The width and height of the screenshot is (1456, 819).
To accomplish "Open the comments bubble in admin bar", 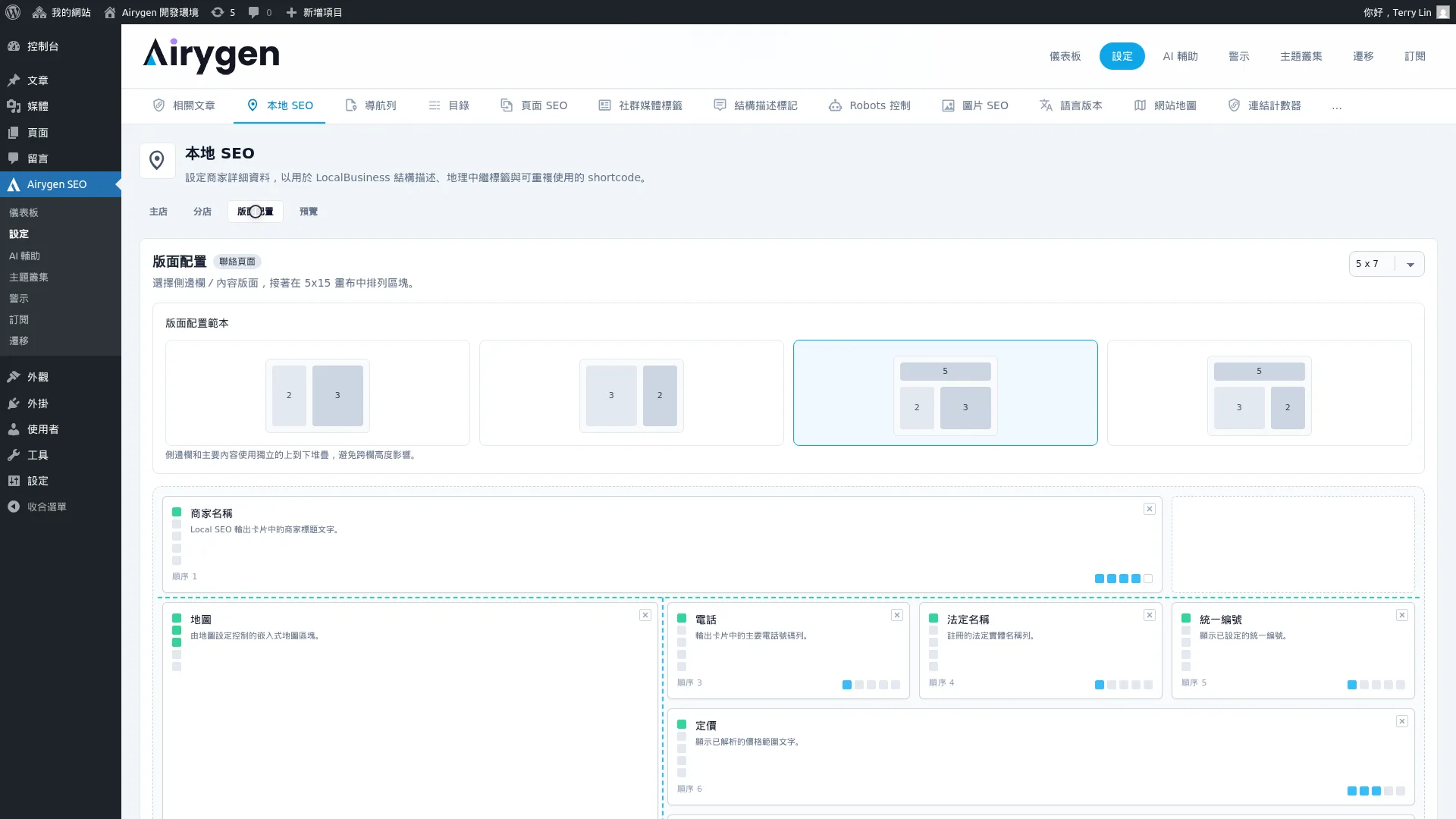I will pyautogui.click(x=260, y=12).
